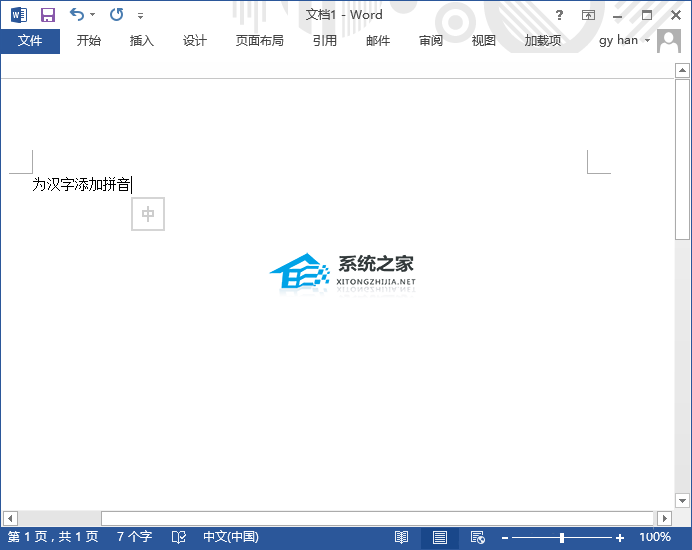Click the 中 input method indicator
This screenshot has height=550, width=692.
click(x=148, y=214)
